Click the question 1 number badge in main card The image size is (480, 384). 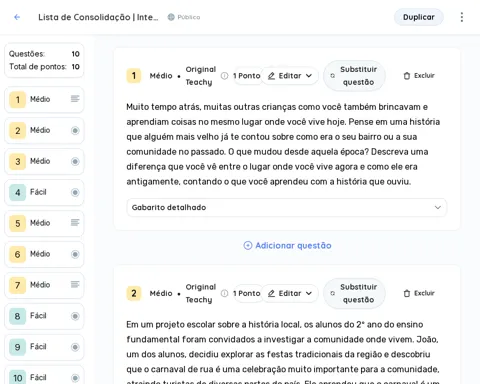click(x=134, y=76)
